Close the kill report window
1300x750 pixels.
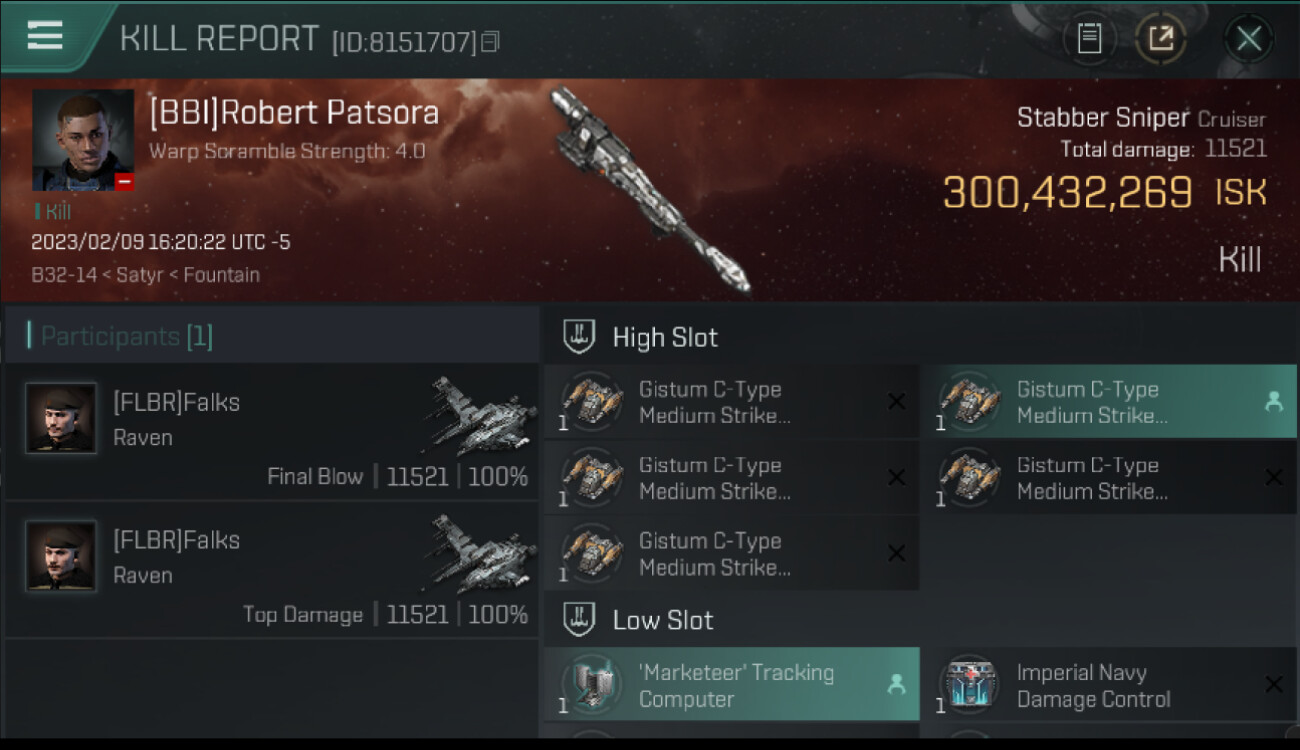[x=1248, y=39]
